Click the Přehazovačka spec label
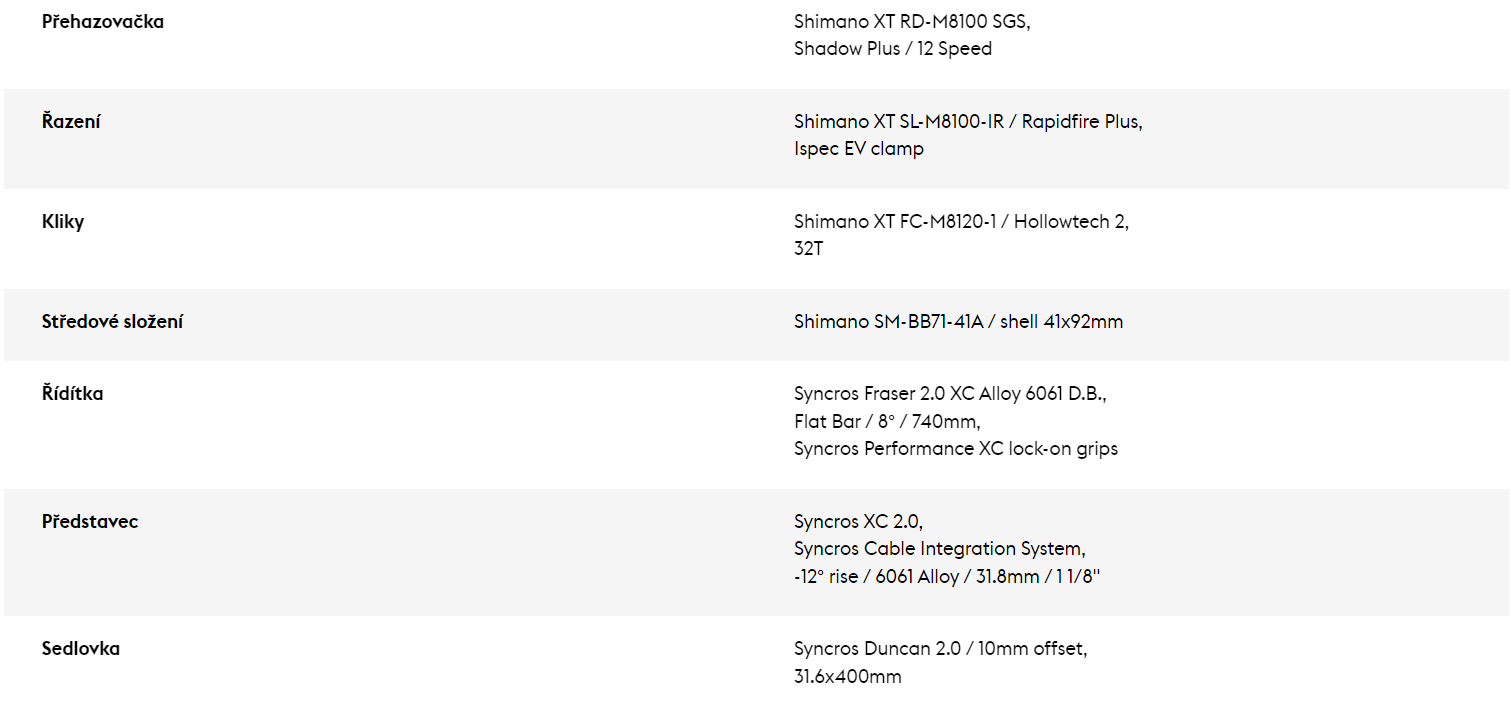Viewport: 1511px width, 716px height. [x=103, y=22]
